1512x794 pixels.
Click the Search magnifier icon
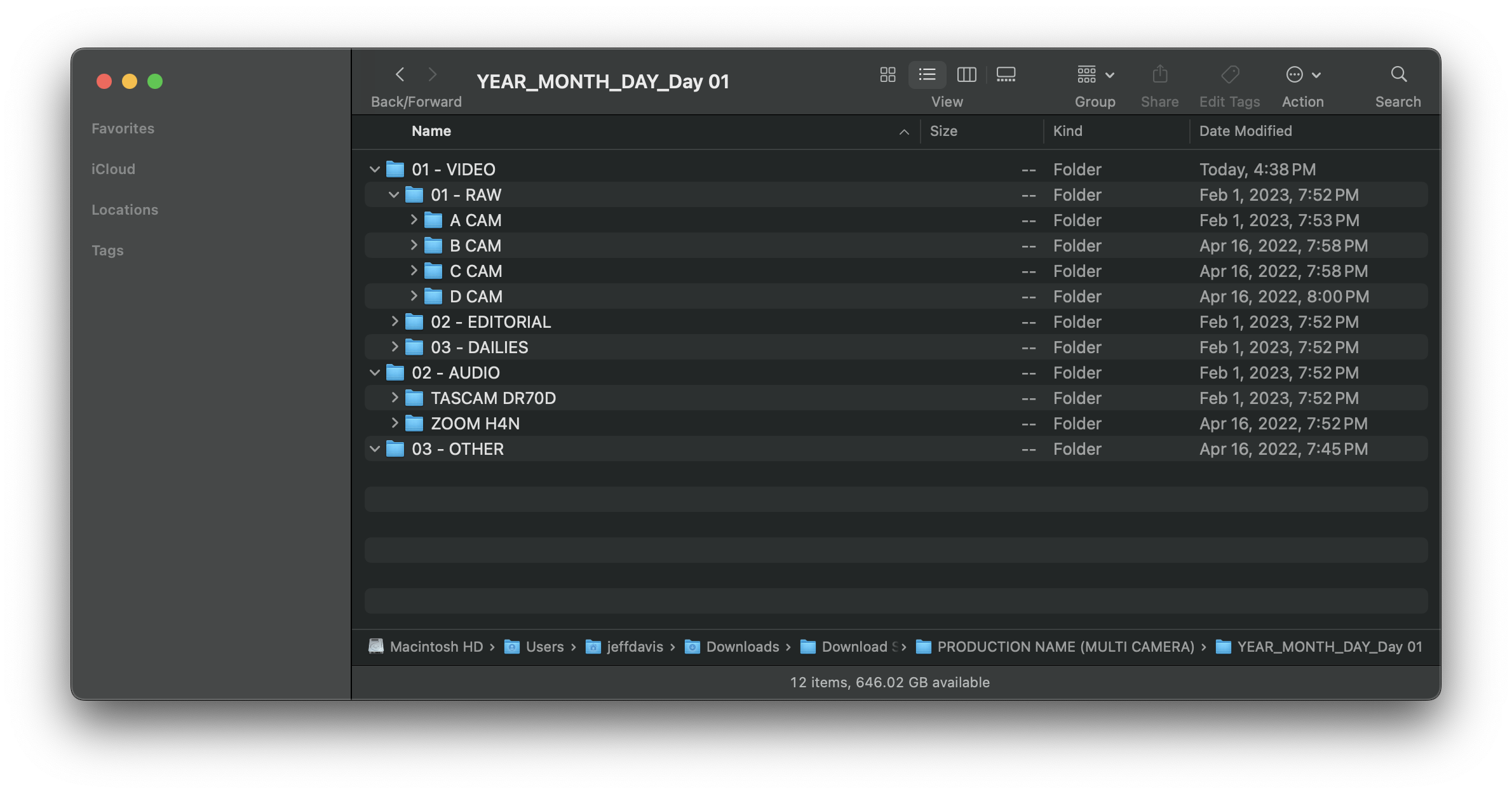1398,75
